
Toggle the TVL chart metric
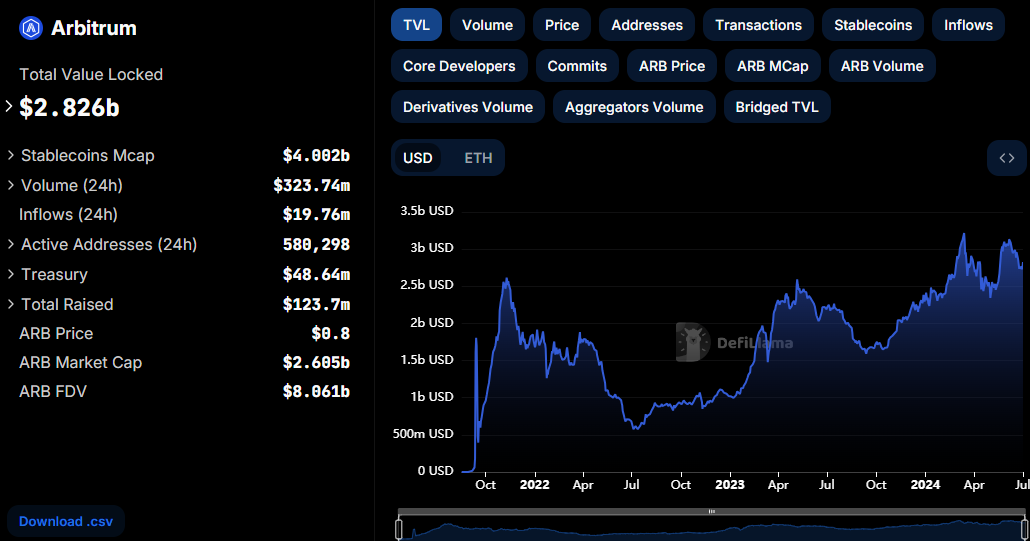tap(416, 25)
